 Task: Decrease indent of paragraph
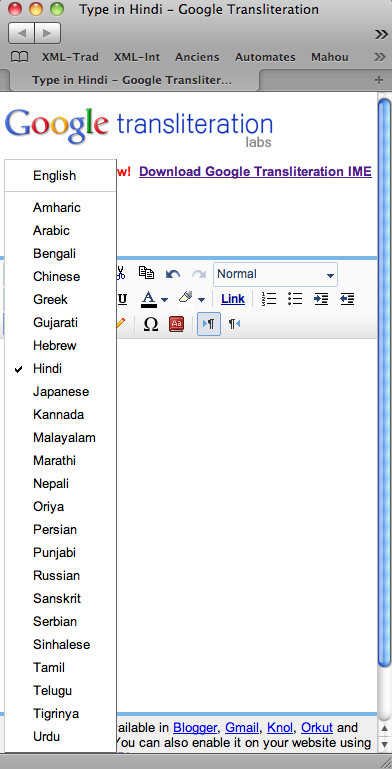click(x=347, y=299)
